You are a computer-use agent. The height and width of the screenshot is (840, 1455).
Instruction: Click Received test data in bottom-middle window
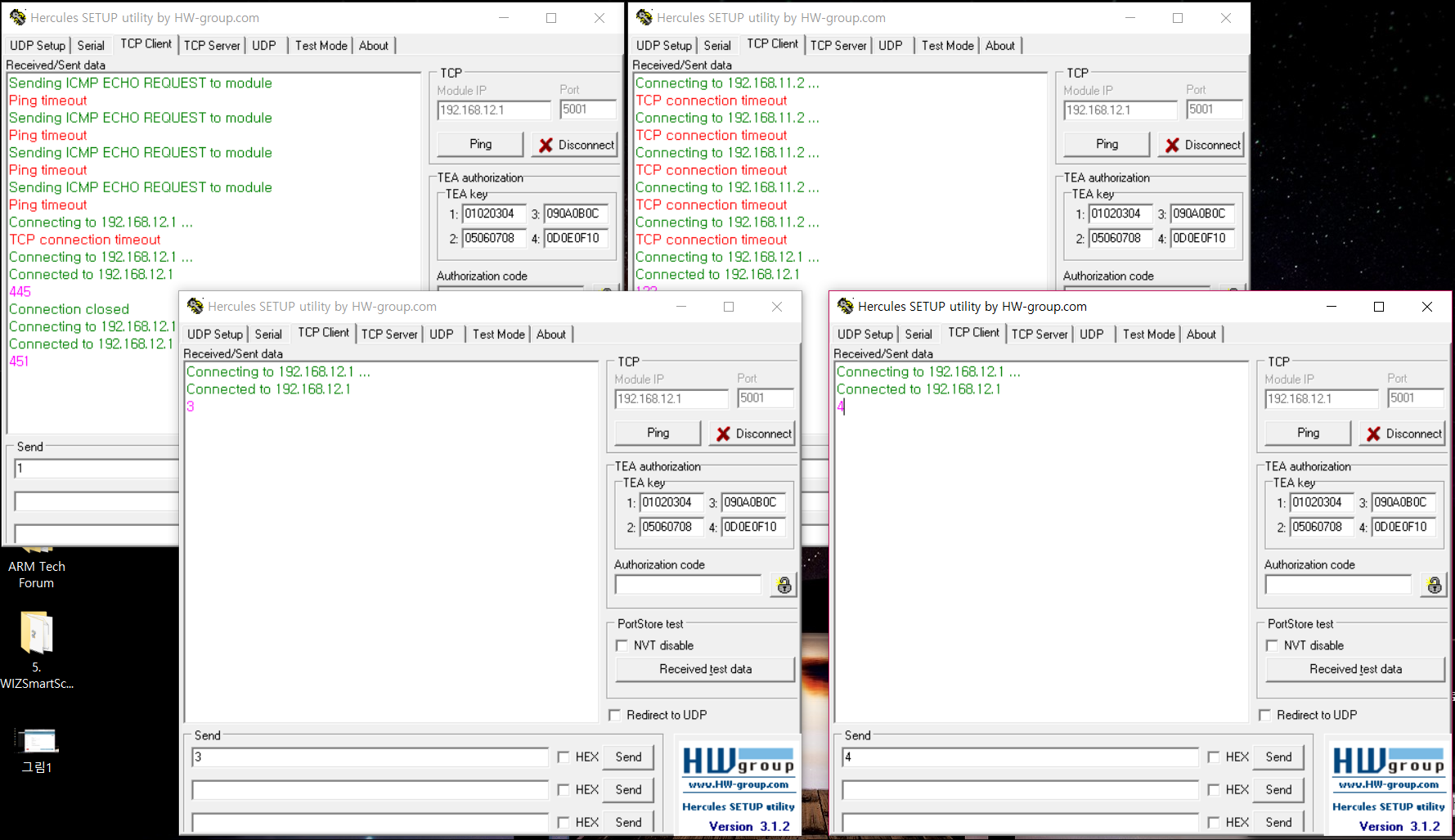tap(705, 669)
